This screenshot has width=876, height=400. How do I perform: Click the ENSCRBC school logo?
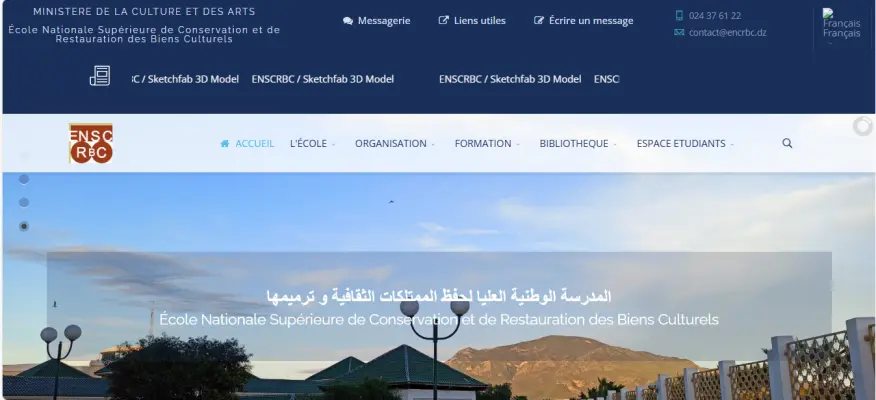91,144
